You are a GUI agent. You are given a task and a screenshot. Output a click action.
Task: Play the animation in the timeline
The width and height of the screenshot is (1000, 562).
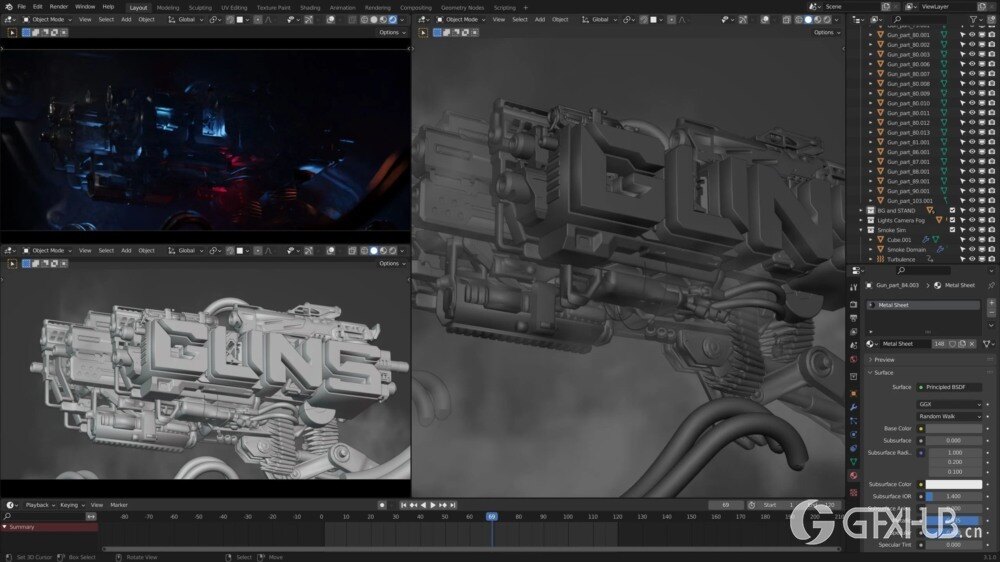pyautogui.click(x=433, y=505)
